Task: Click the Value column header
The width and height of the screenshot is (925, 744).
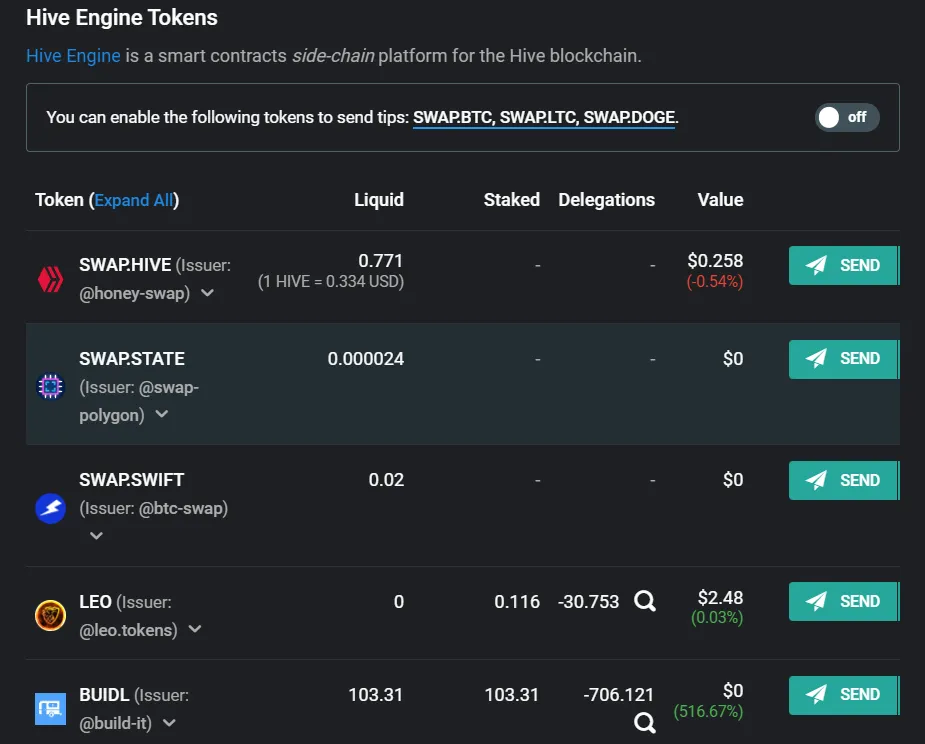Action: pos(720,200)
